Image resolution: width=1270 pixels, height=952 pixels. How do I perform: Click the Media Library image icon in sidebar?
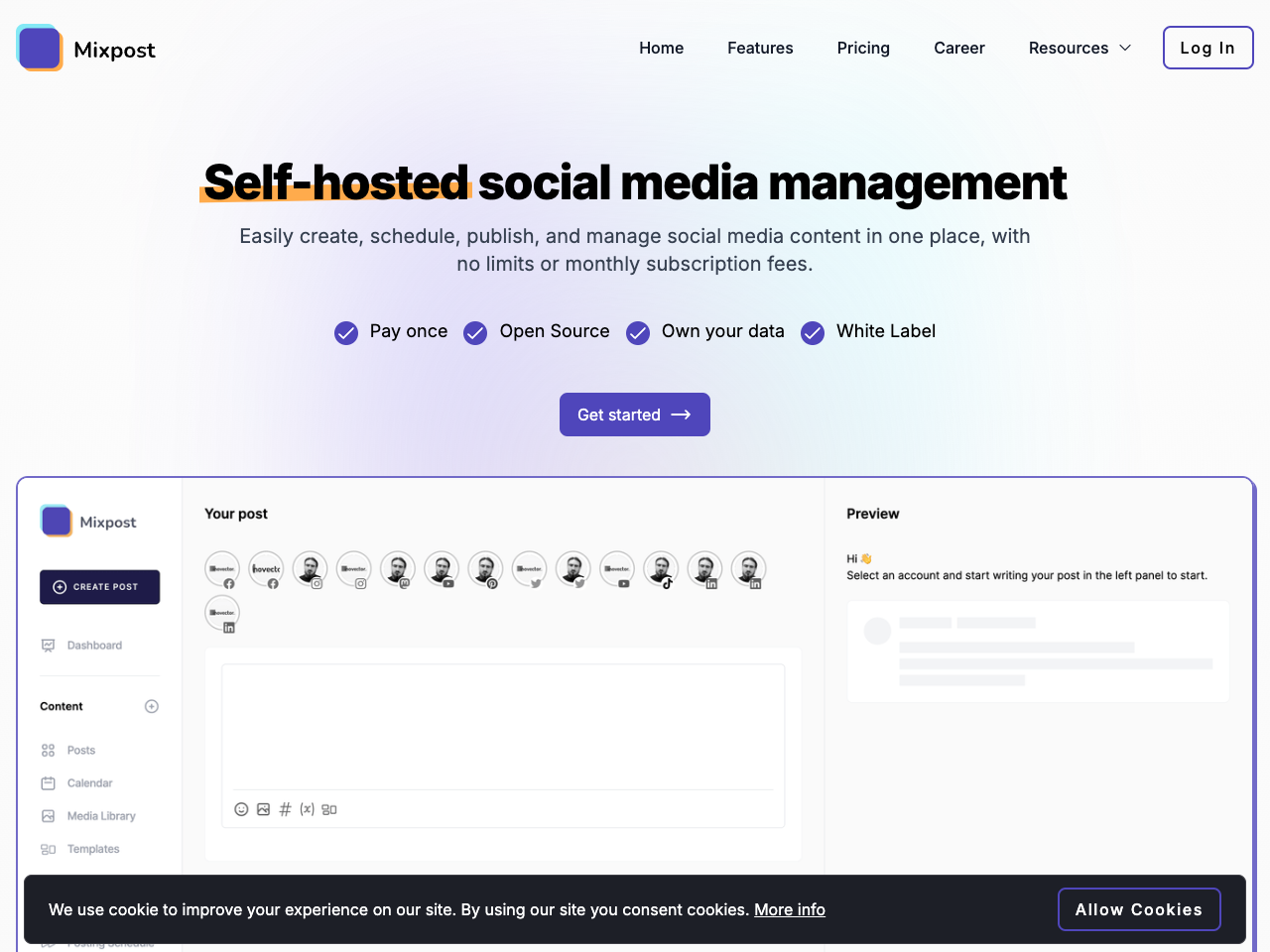(48, 816)
